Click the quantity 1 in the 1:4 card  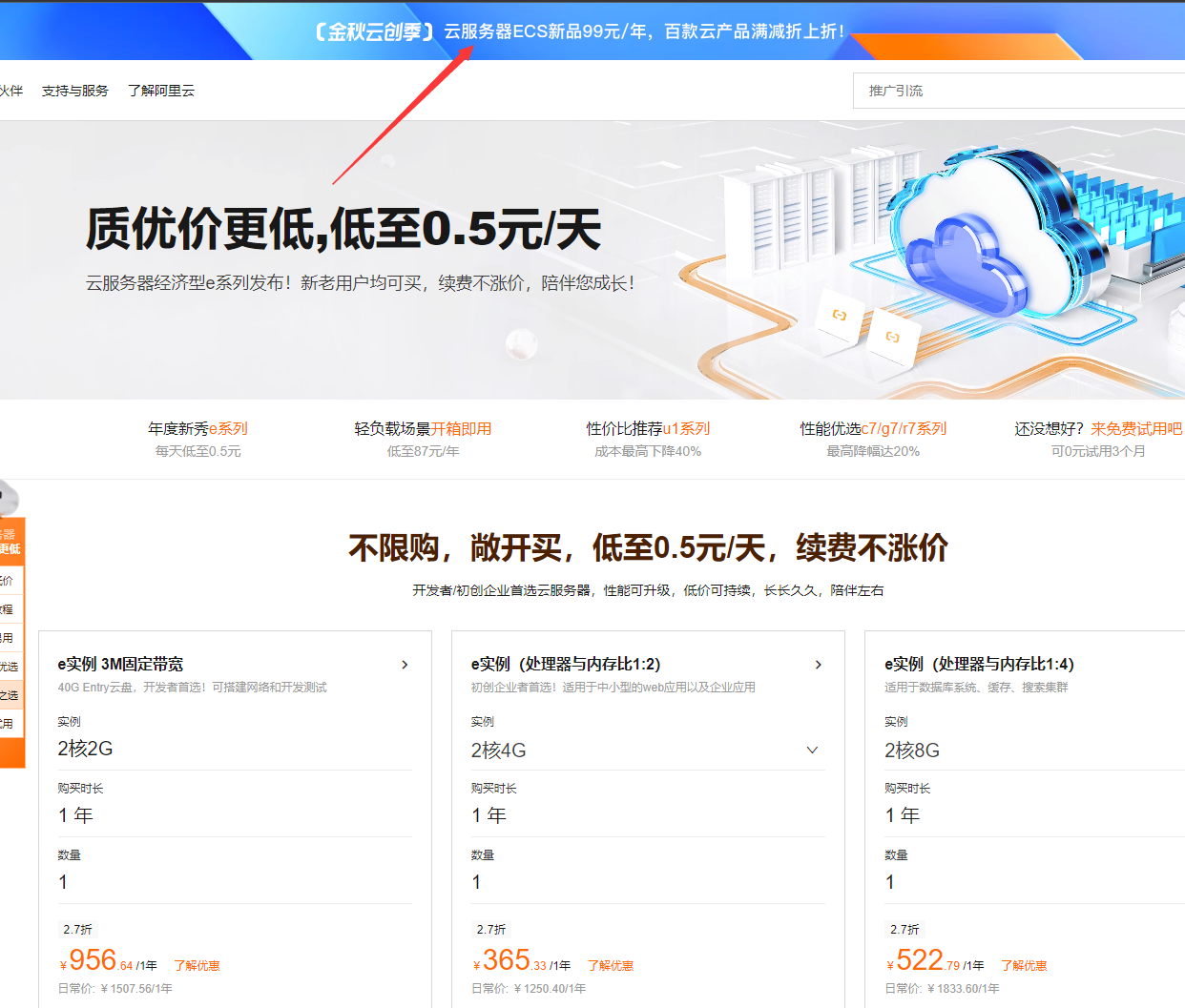1034,882
